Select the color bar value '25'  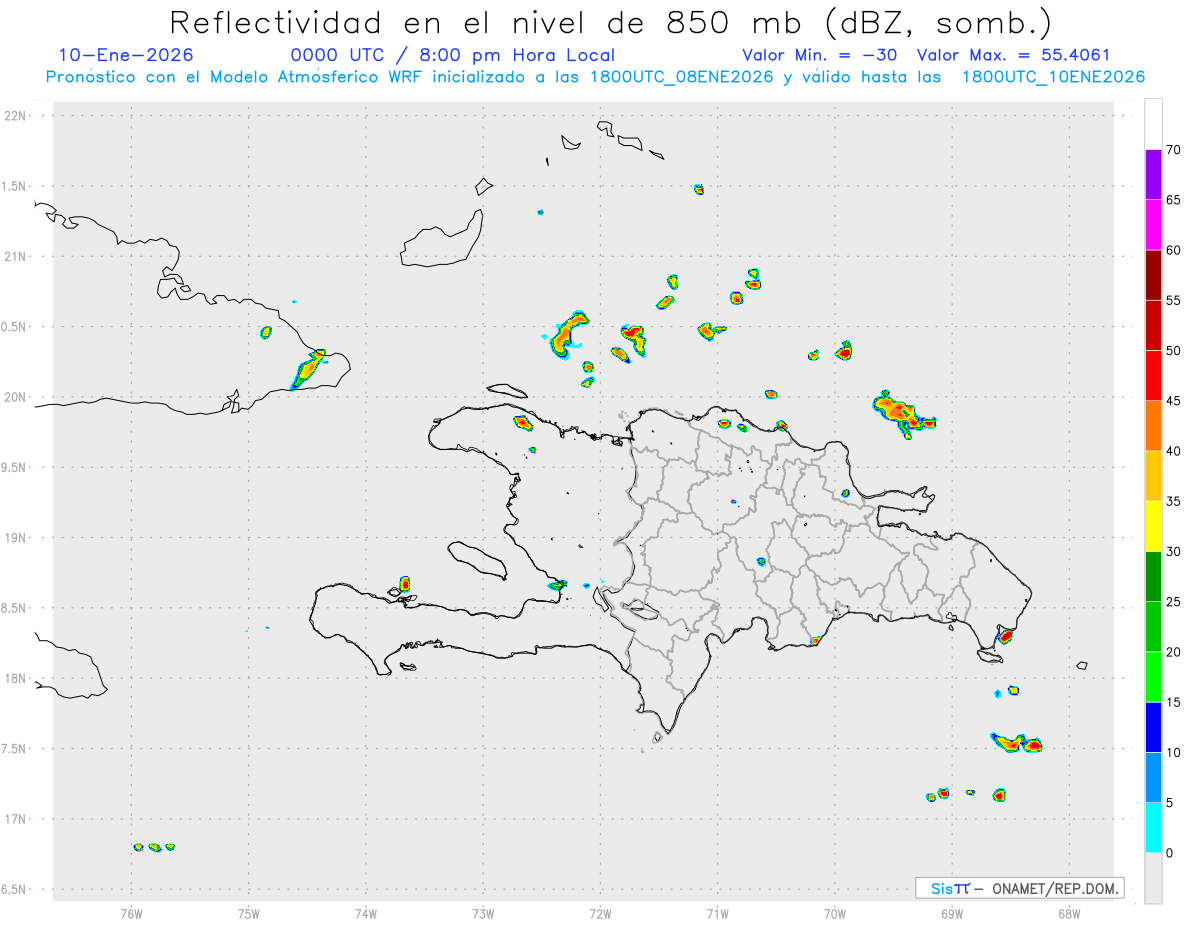point(1174,602)
